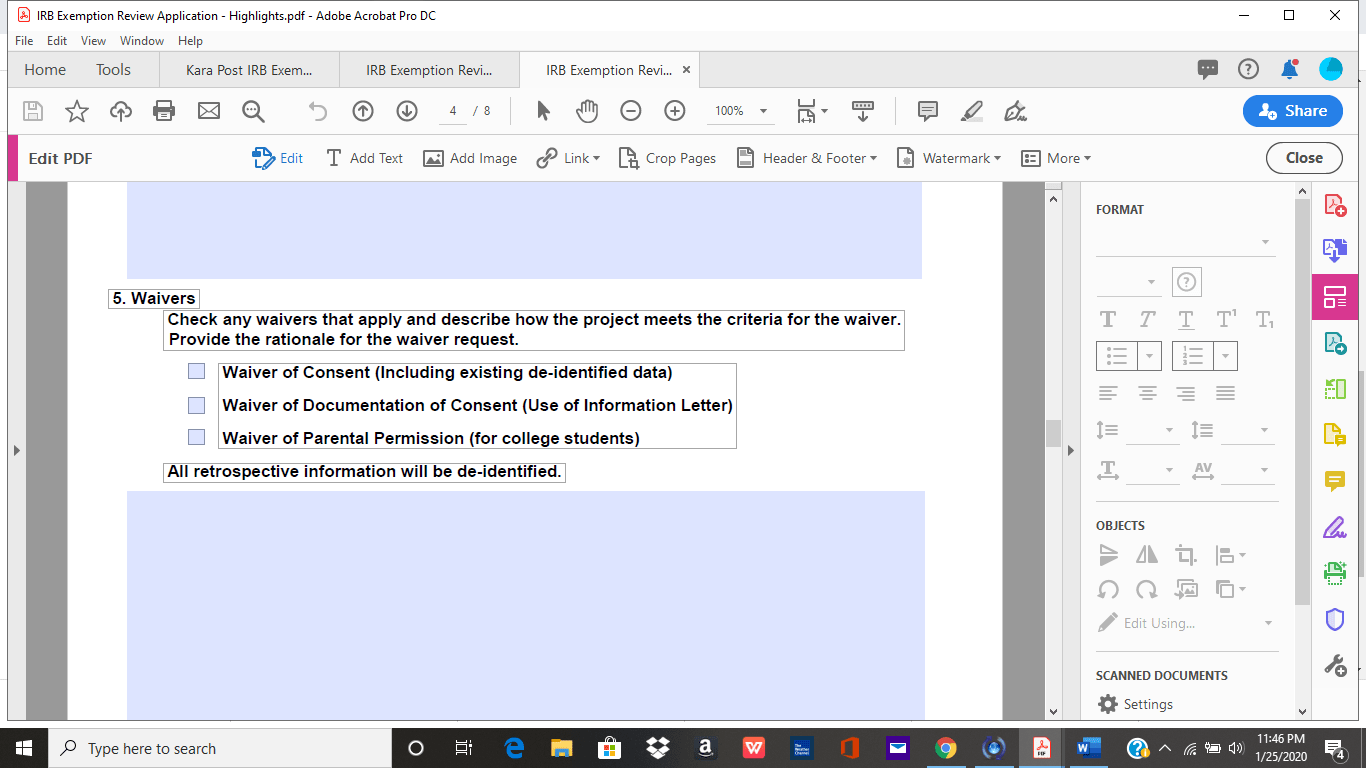The image size is (1366, 768).
Task: Open Word from the taskbar
Action: point(1088,747)
